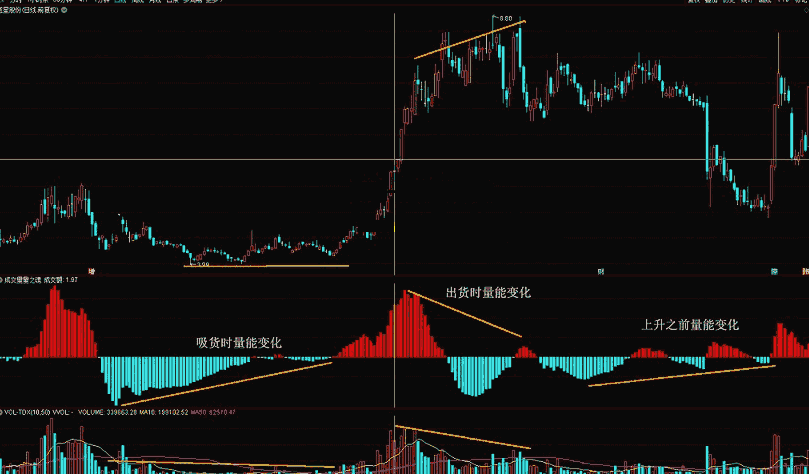Image resolution: width=809 pixels, height=474 pixels.
Task: Click the MA50 82570.47 readout
Action: [x=214, y=412]
